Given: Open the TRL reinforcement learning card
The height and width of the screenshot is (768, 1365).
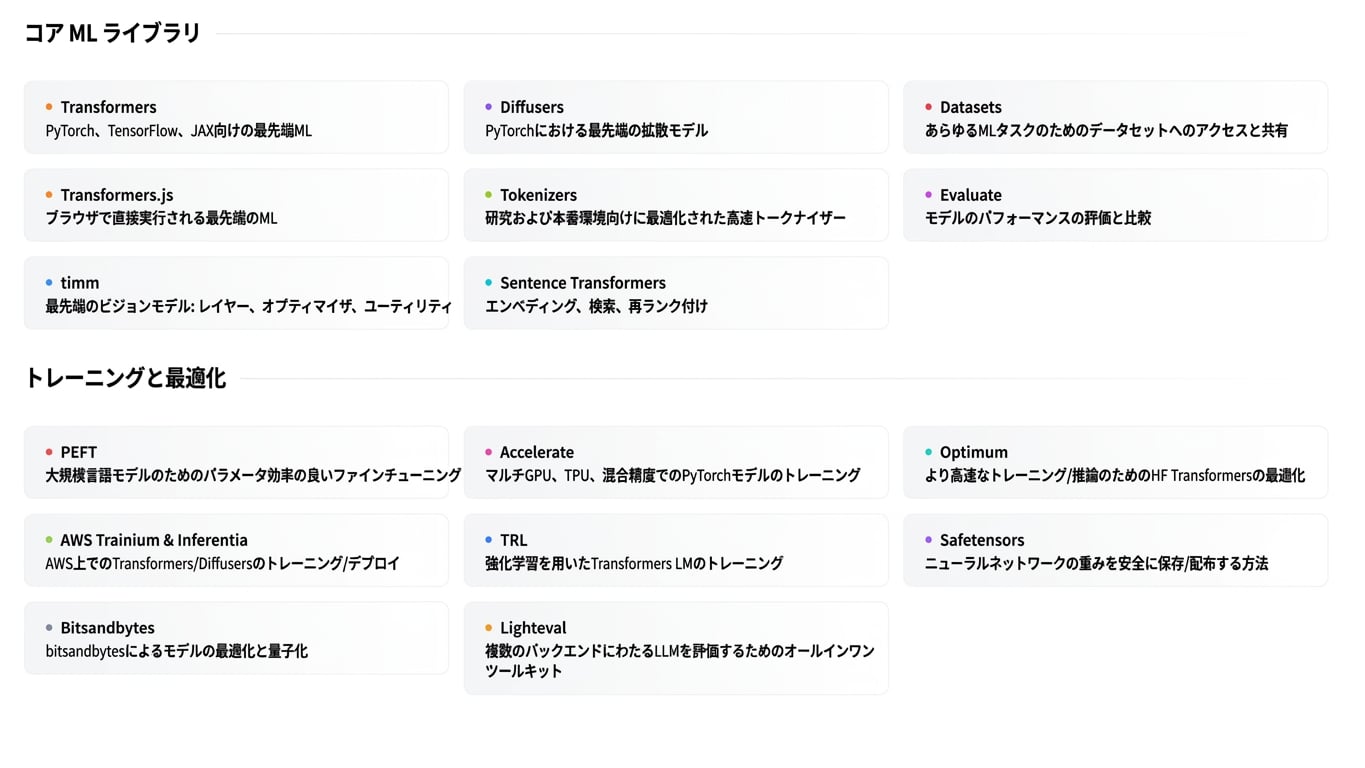Looking at the screenshot, I should coord(676,550).
